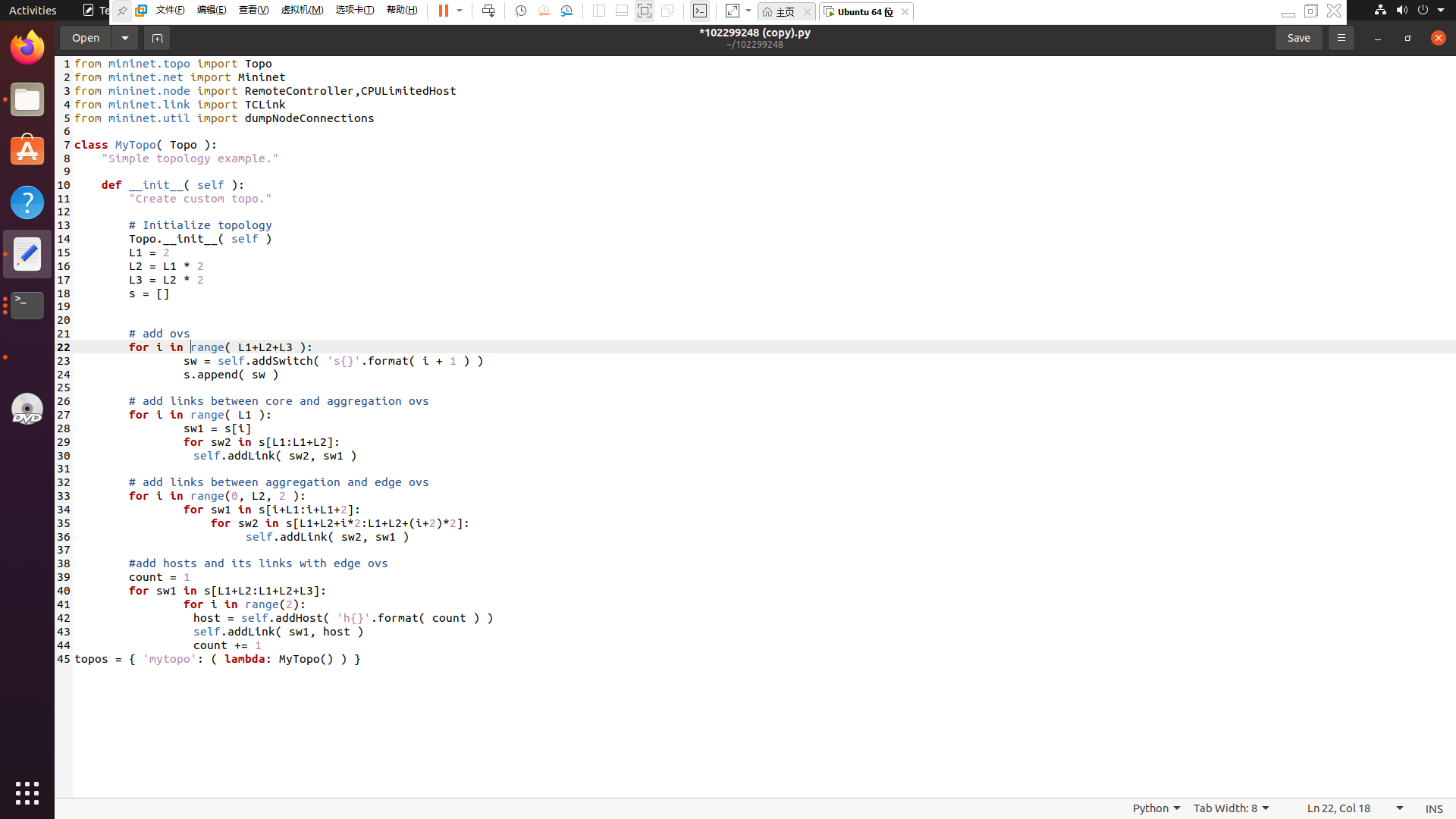Take a VM snapshot
This screenshot has width=1456, height=819.
[521, 11]
